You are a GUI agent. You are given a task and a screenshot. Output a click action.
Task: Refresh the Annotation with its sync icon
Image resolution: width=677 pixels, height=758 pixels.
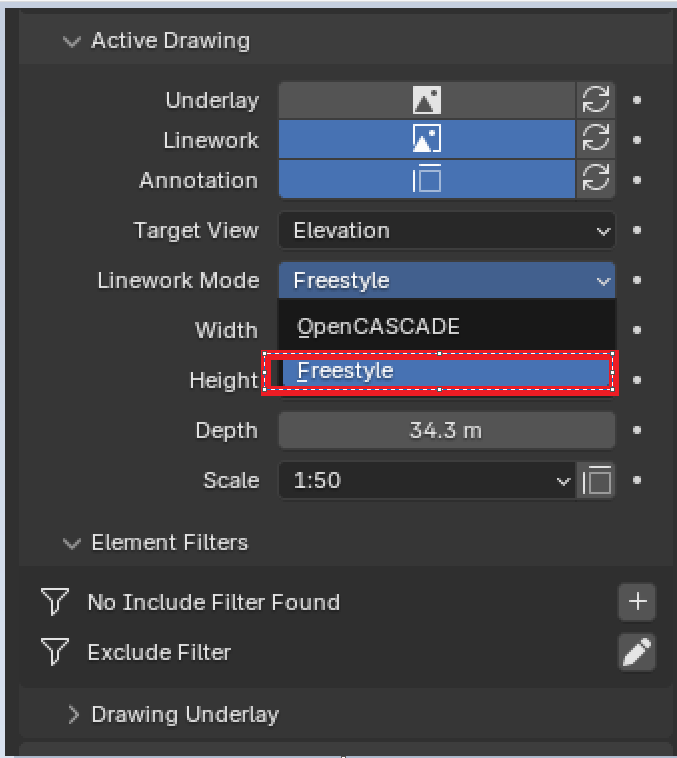click(596, 179)
